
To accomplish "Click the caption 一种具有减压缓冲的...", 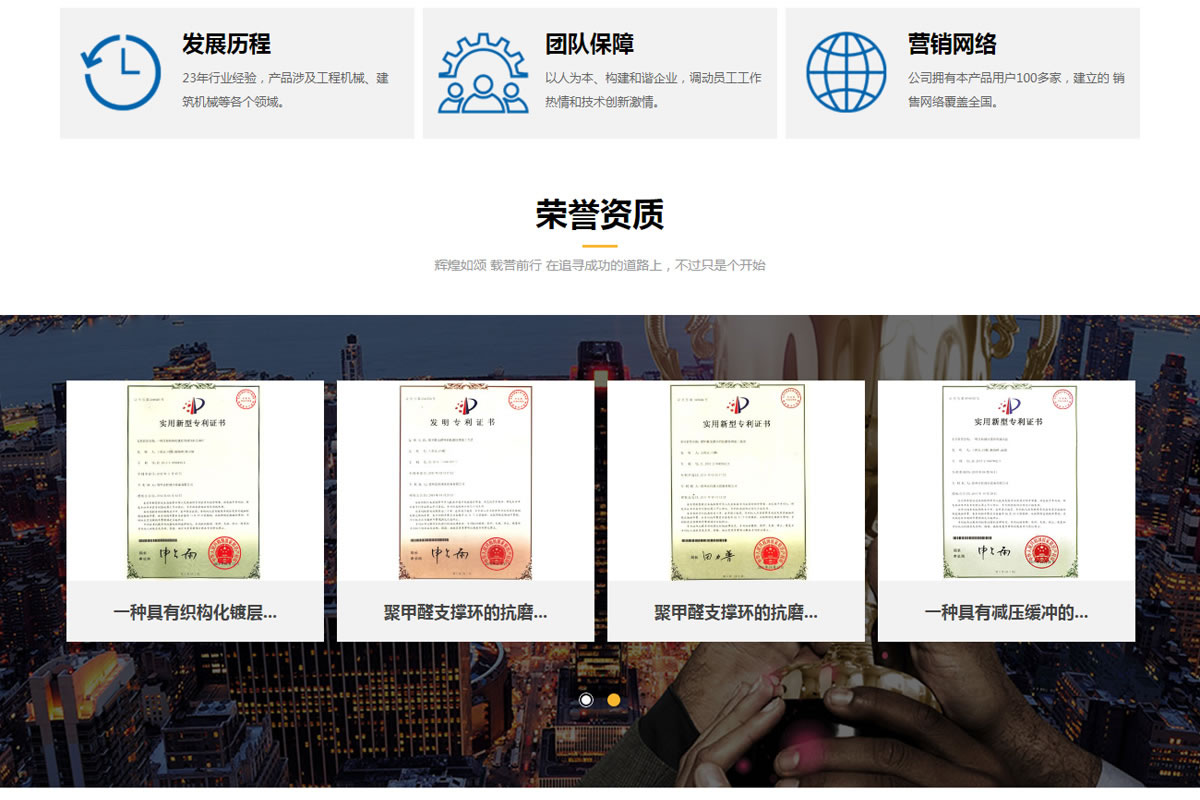I will [x=1006, y=612].
